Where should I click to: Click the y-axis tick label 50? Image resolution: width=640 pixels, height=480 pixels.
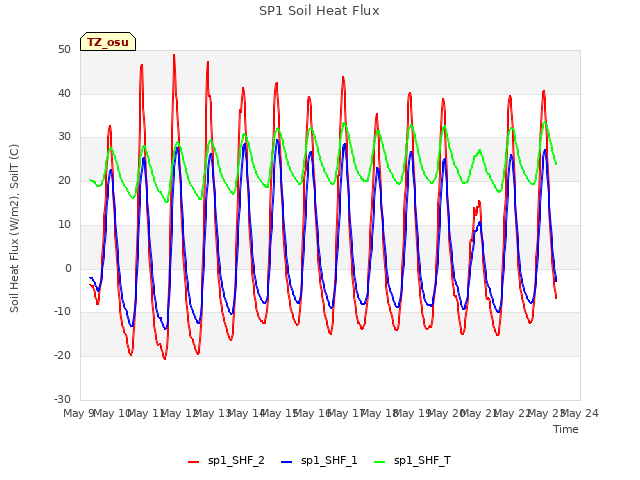click(64, 49)
